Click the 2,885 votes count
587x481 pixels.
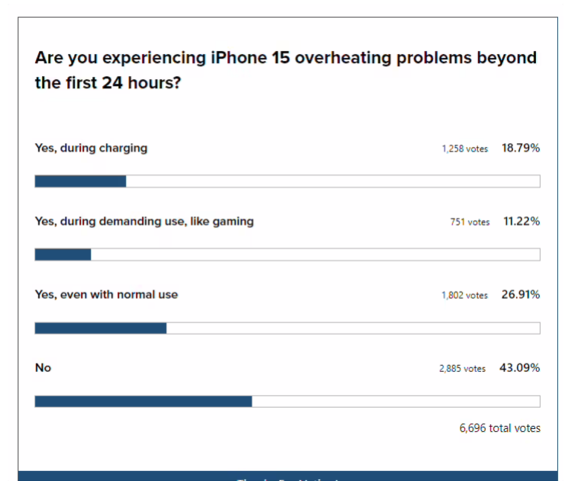click(462, 369)
